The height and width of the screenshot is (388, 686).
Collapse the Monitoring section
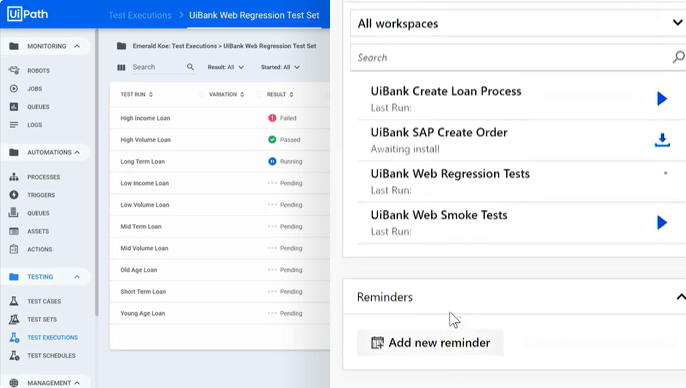77,46
